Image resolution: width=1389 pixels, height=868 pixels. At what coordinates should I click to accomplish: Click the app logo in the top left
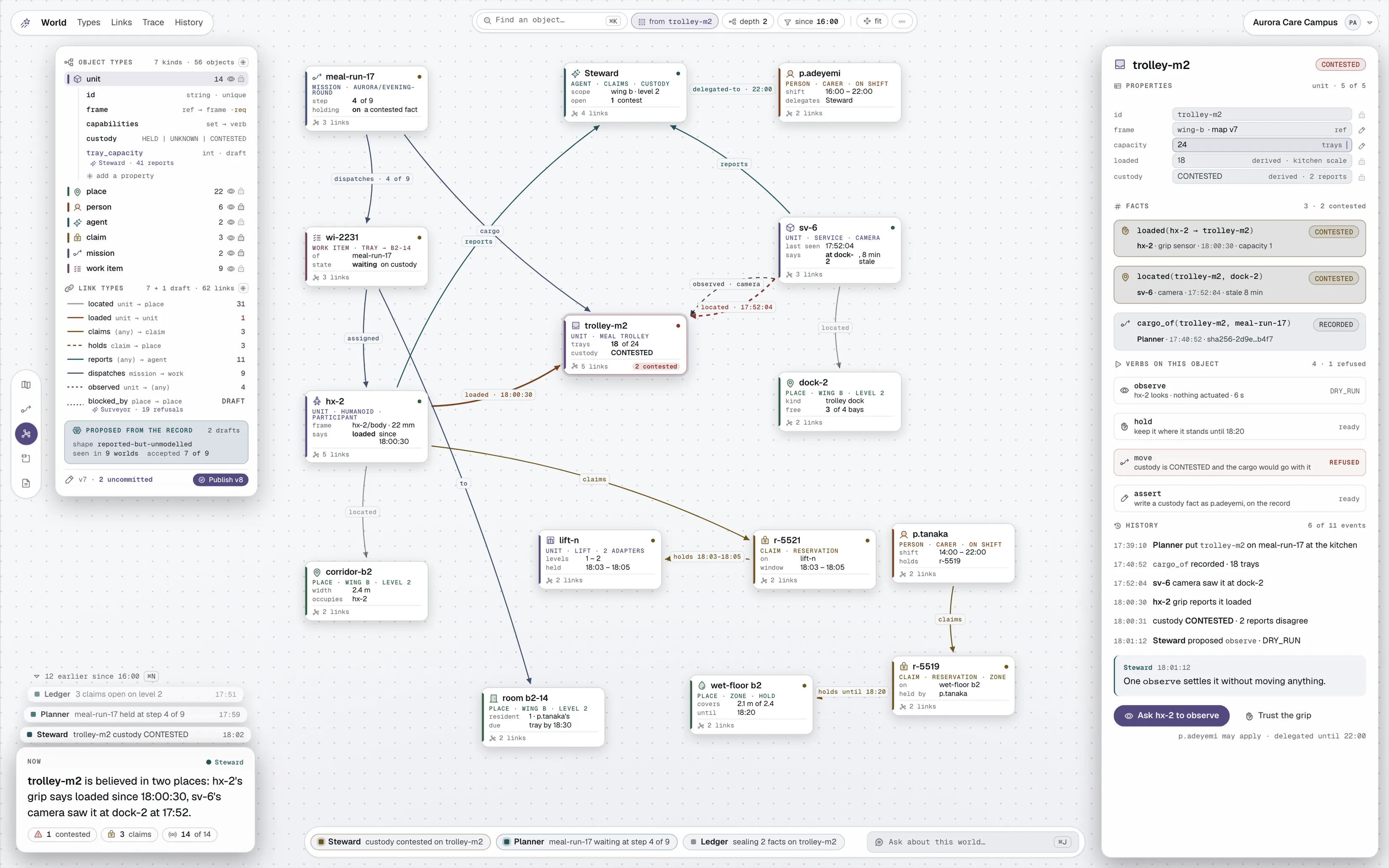(25, 23)
